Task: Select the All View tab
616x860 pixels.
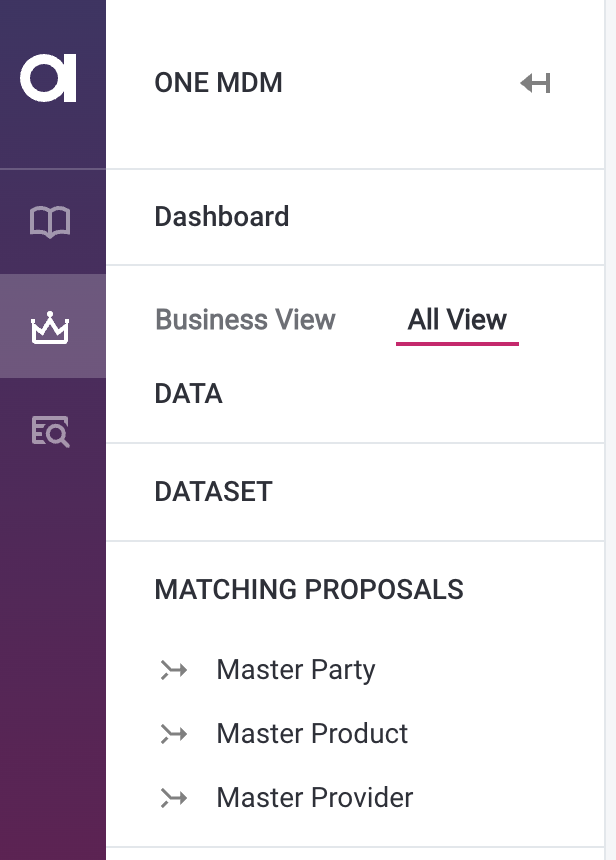Action: [457, 319]
